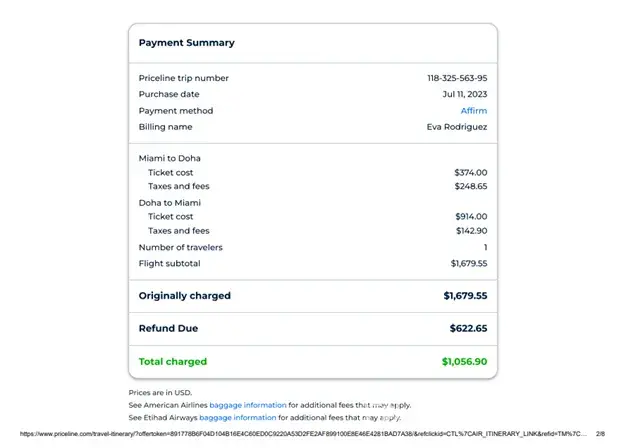This screenshot has height=448, width=626.
Task: Click the 2/8 page number indicator
Action: pyautogui.click(x=600, y=434)
